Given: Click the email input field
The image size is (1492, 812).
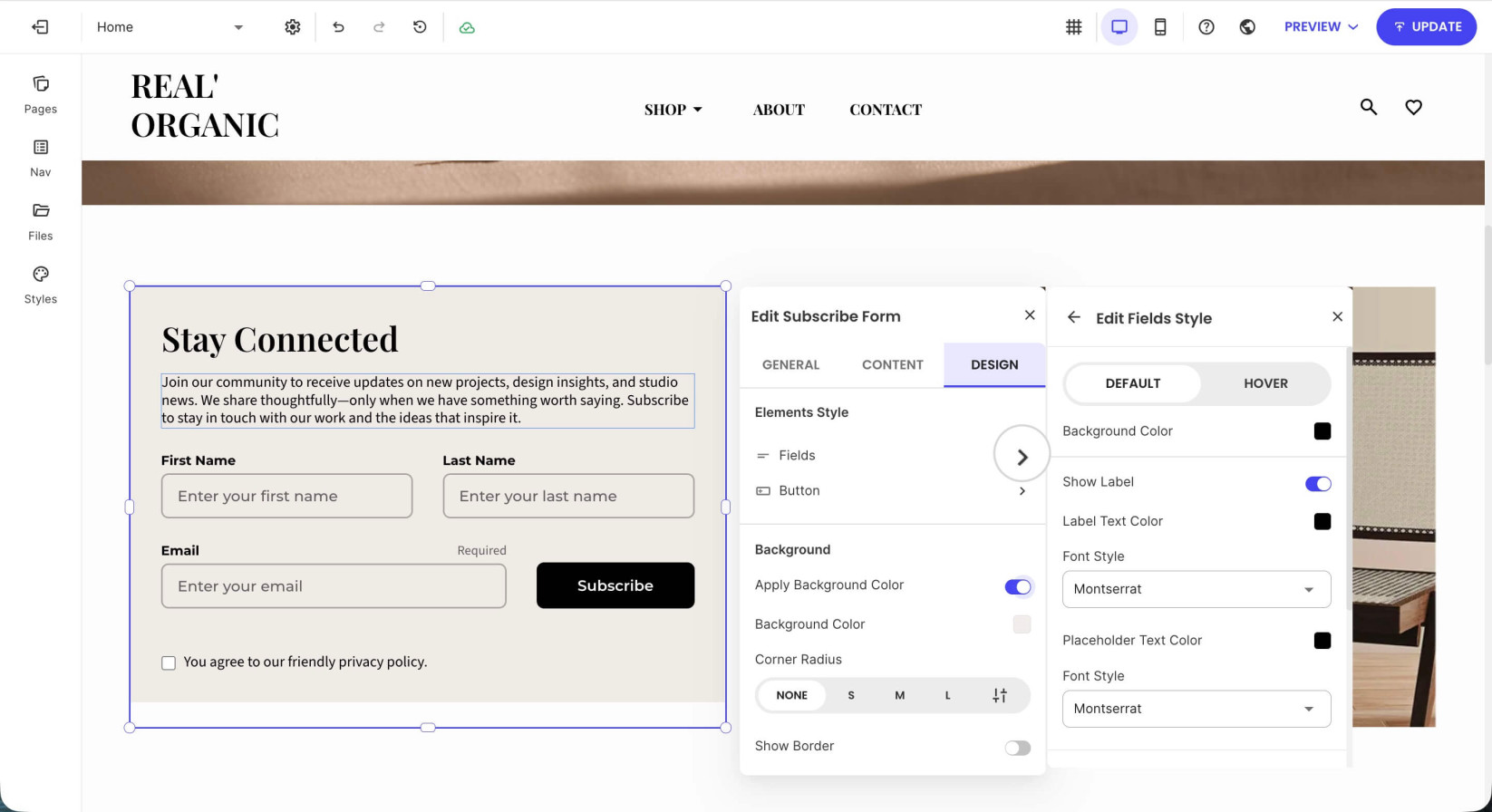Looking at the screenshot, I should coord(334,586).
